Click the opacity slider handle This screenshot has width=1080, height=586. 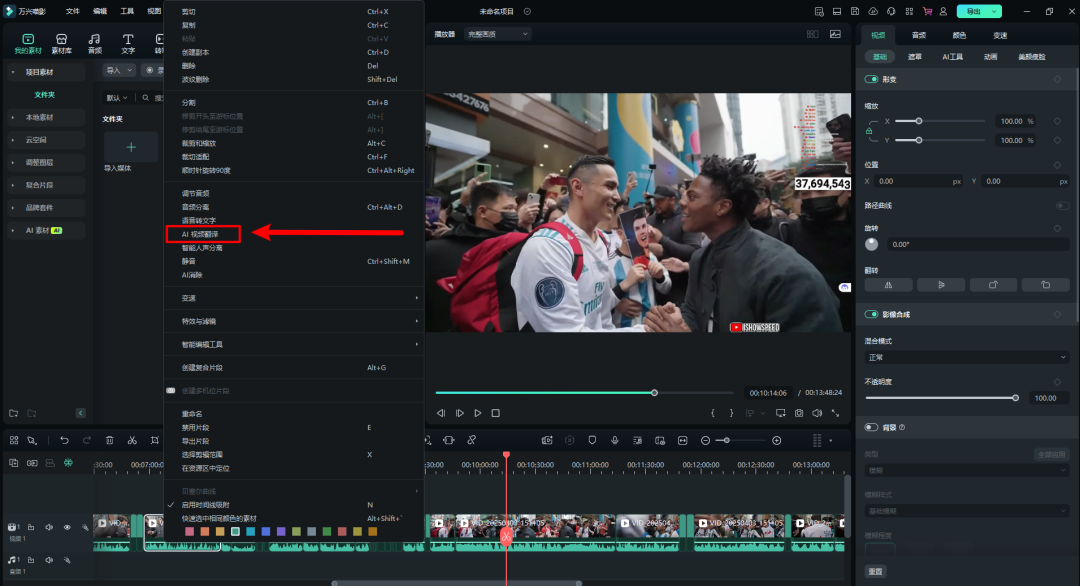pyautogui.click(x=1015, y=398)
